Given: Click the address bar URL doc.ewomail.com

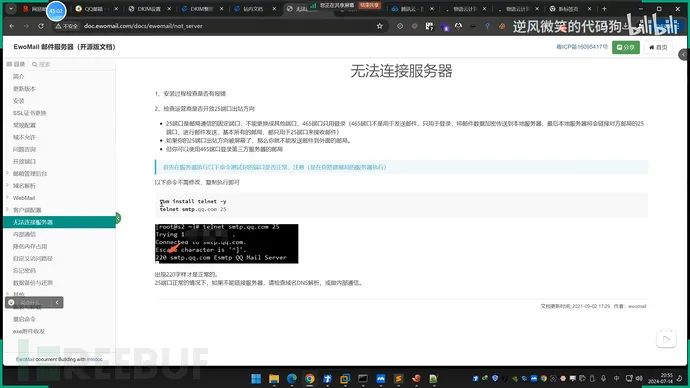Looking at the screenshot, I should [x=143, y=26].
